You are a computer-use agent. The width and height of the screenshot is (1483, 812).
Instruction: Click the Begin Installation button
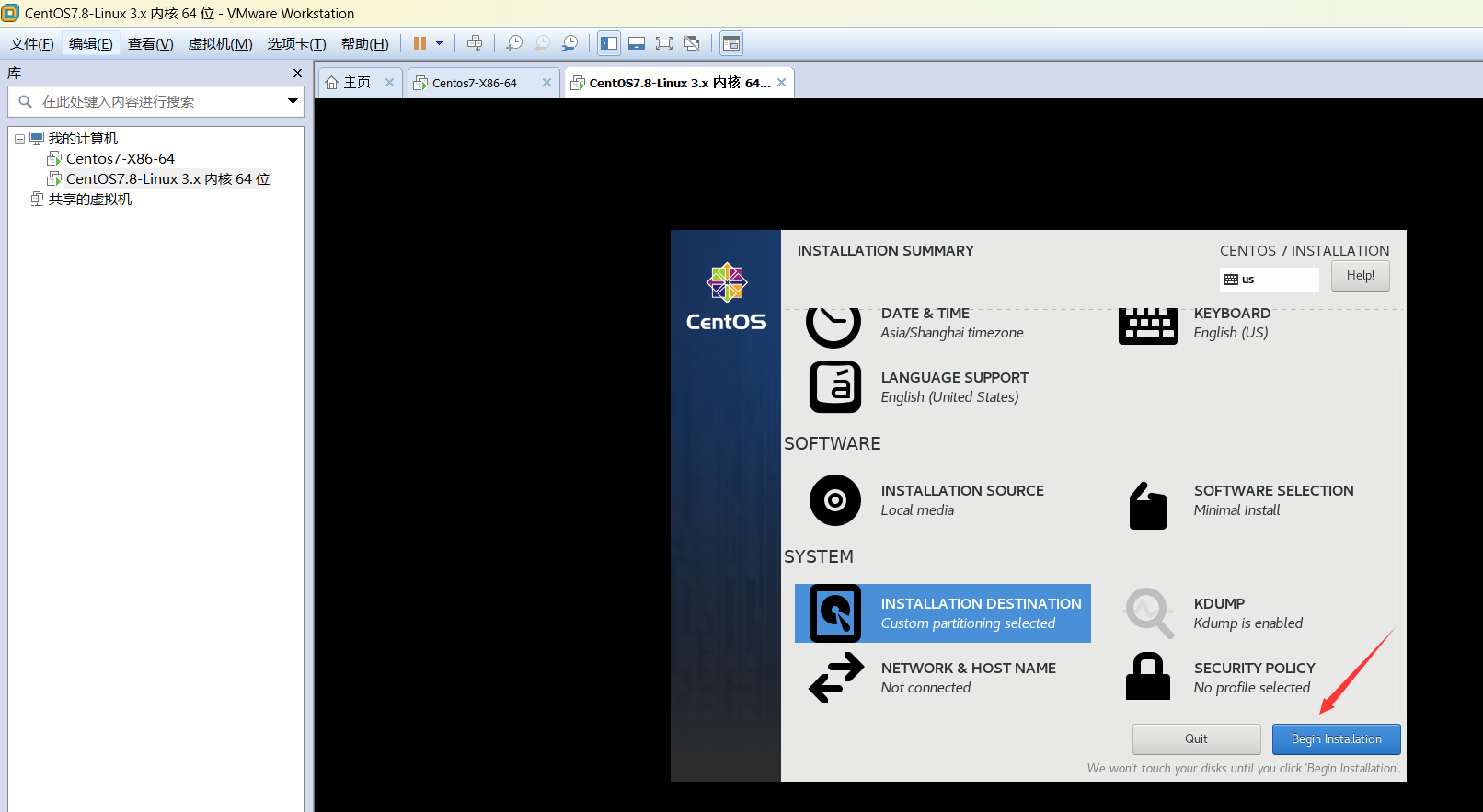[x=1336, y=739]
